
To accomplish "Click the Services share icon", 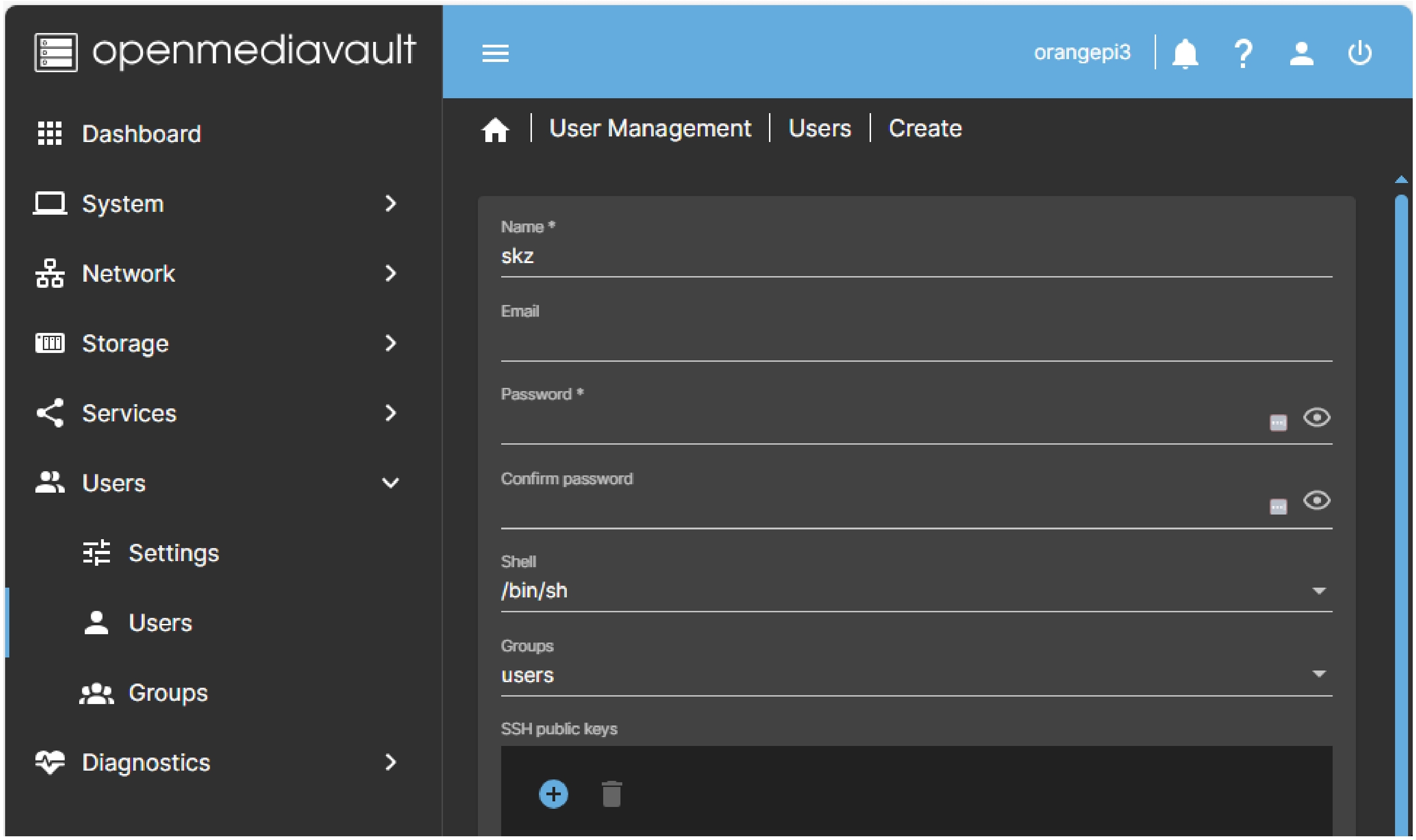I will (x=50, y=413).
